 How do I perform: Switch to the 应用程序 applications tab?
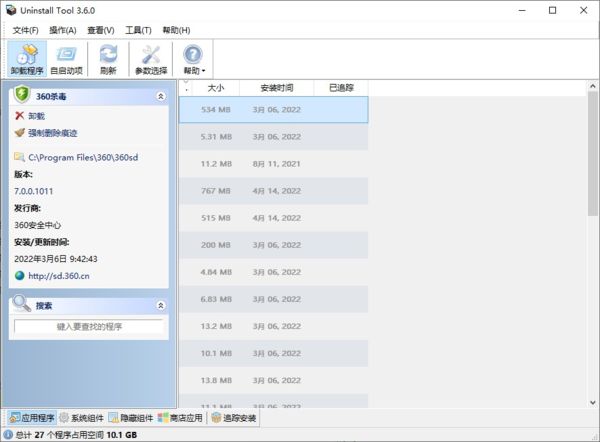[32, 418]
